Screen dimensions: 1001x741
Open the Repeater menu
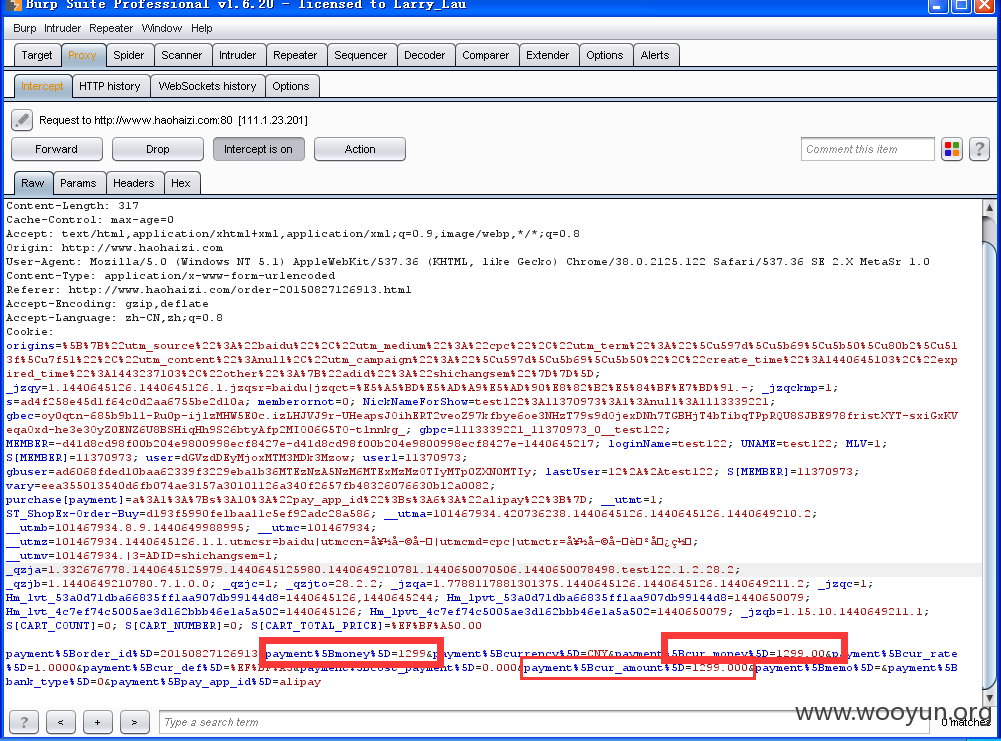111,28
